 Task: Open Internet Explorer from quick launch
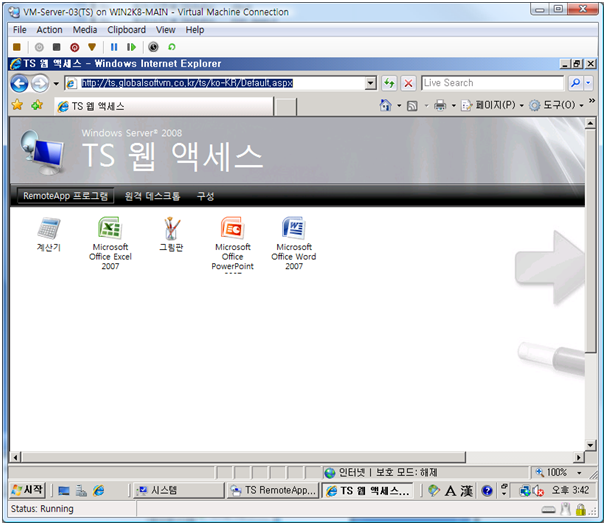[x=99, y=491]
